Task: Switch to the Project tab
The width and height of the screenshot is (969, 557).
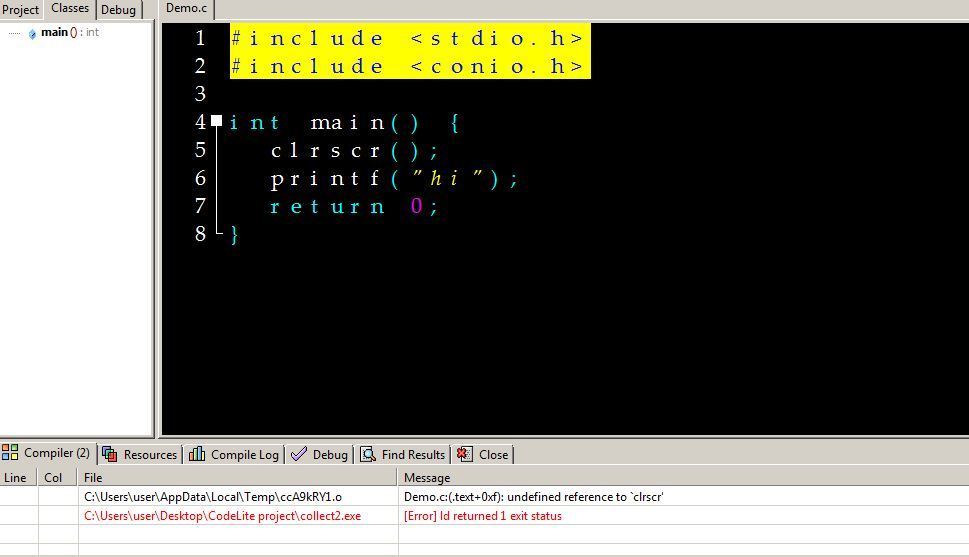Action: click(x=20, y=10)
